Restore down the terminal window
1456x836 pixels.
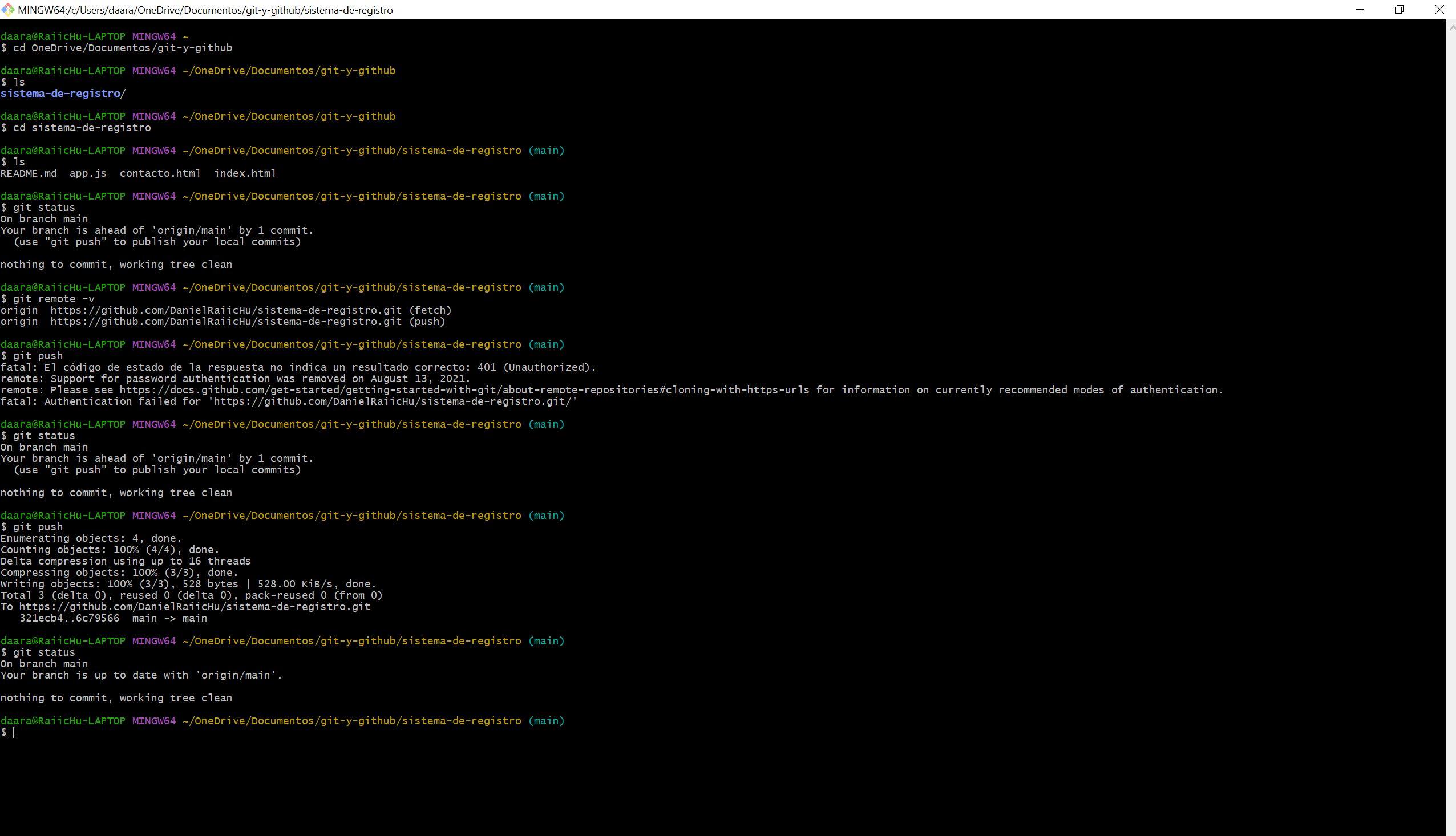coord(1399,10)
